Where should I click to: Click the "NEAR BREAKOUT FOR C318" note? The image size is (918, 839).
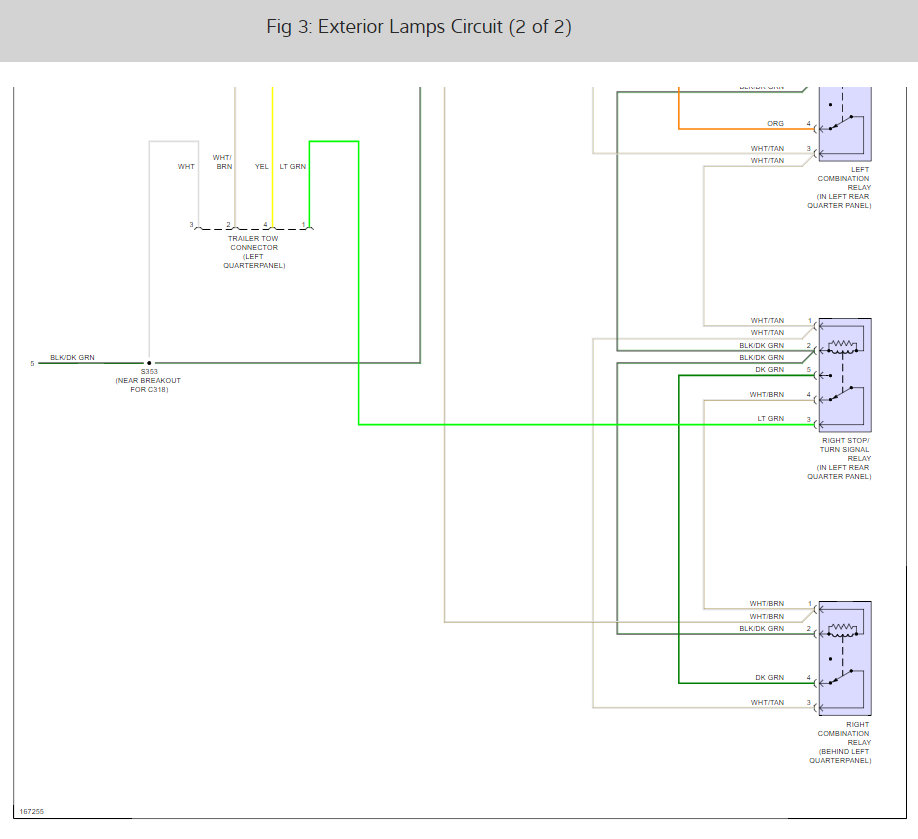click(x=148, y=385)
